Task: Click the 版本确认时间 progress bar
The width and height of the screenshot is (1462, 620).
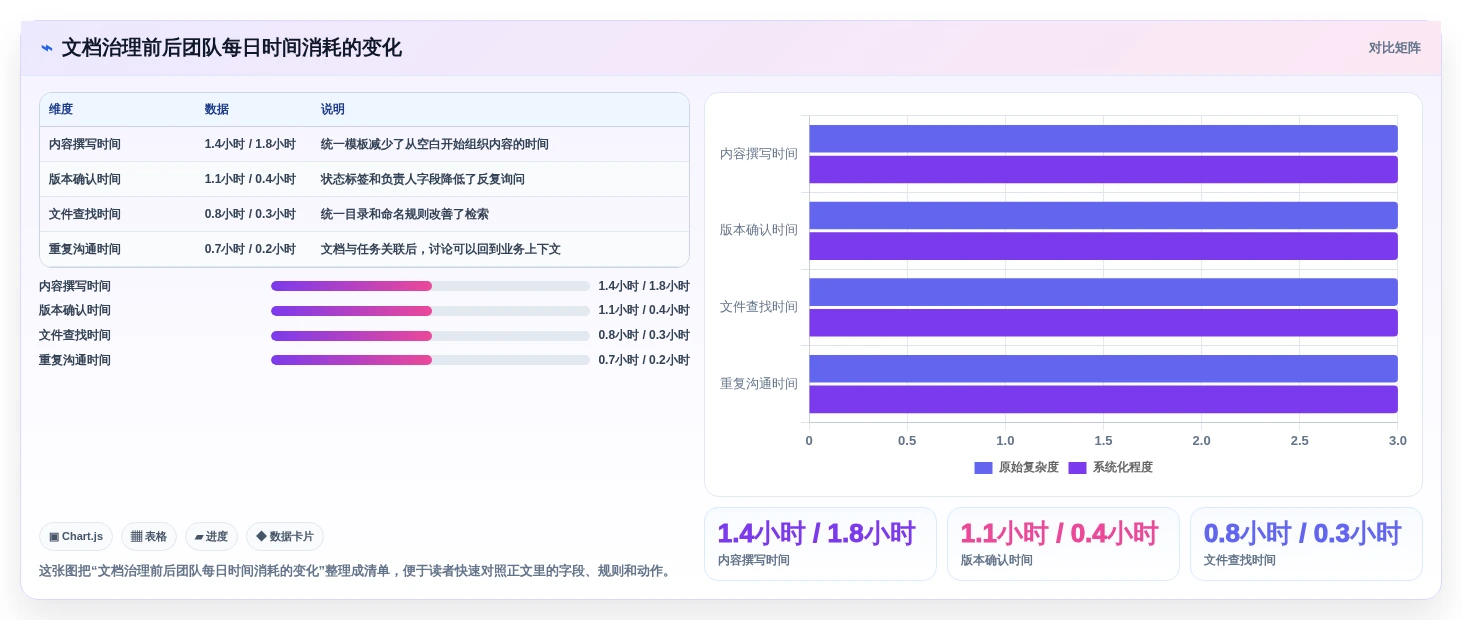Action: pos(430,311)
